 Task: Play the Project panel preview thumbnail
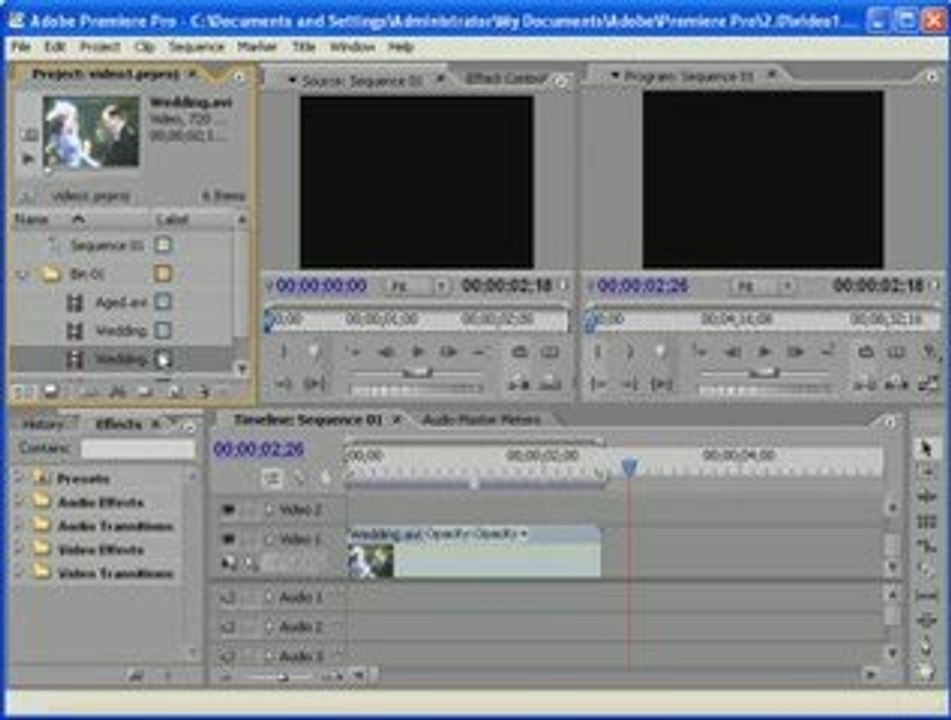click(27, 159)
